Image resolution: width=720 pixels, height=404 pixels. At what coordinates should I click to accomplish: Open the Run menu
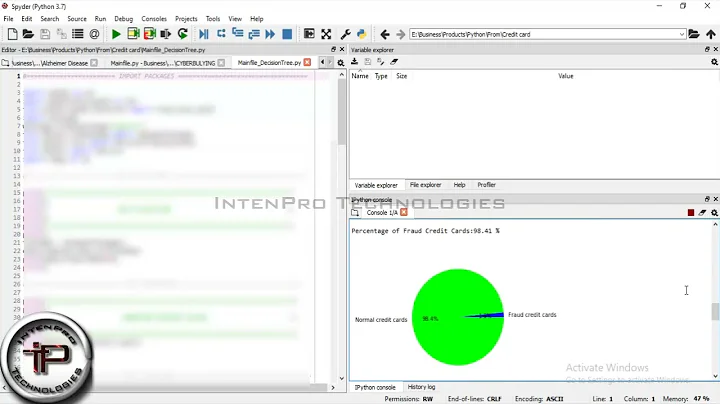tap(100, 19)
